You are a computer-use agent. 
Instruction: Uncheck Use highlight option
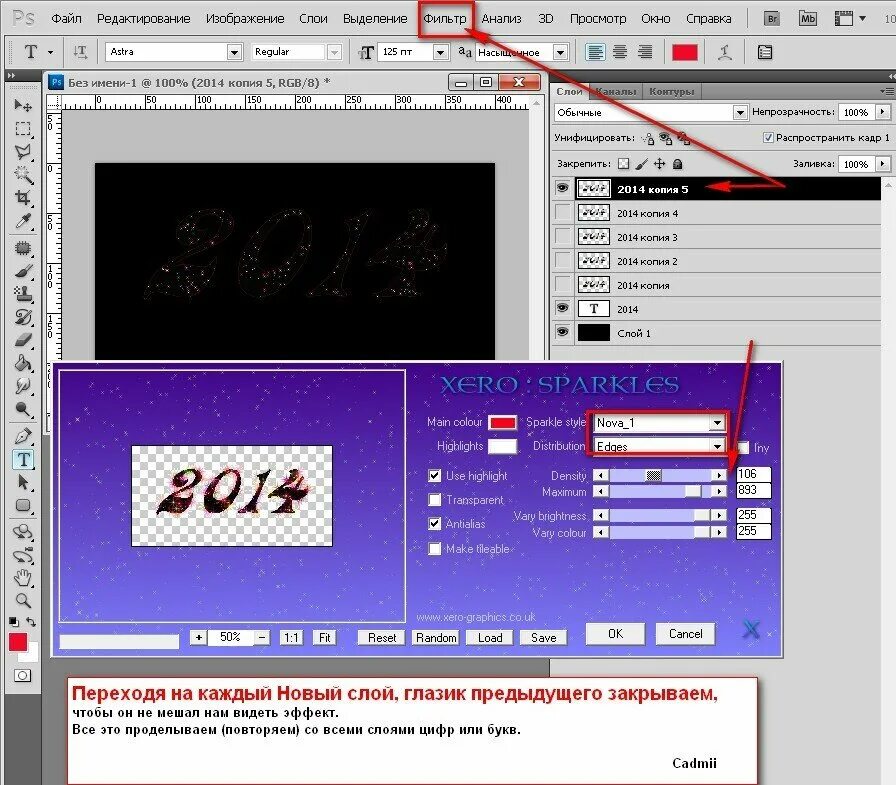click(x=435, y=475)
